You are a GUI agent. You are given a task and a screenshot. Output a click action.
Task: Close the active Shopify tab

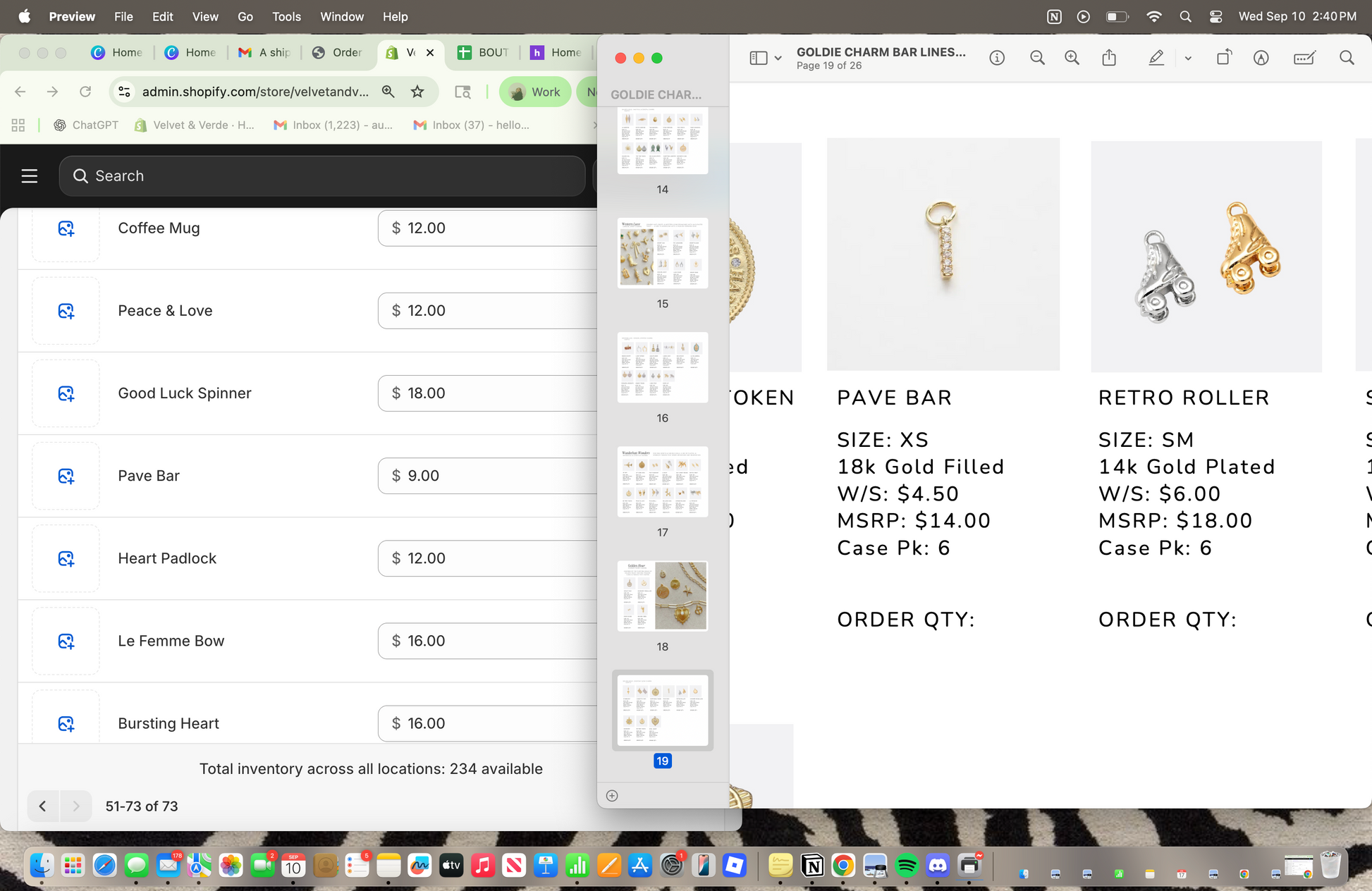430,53
